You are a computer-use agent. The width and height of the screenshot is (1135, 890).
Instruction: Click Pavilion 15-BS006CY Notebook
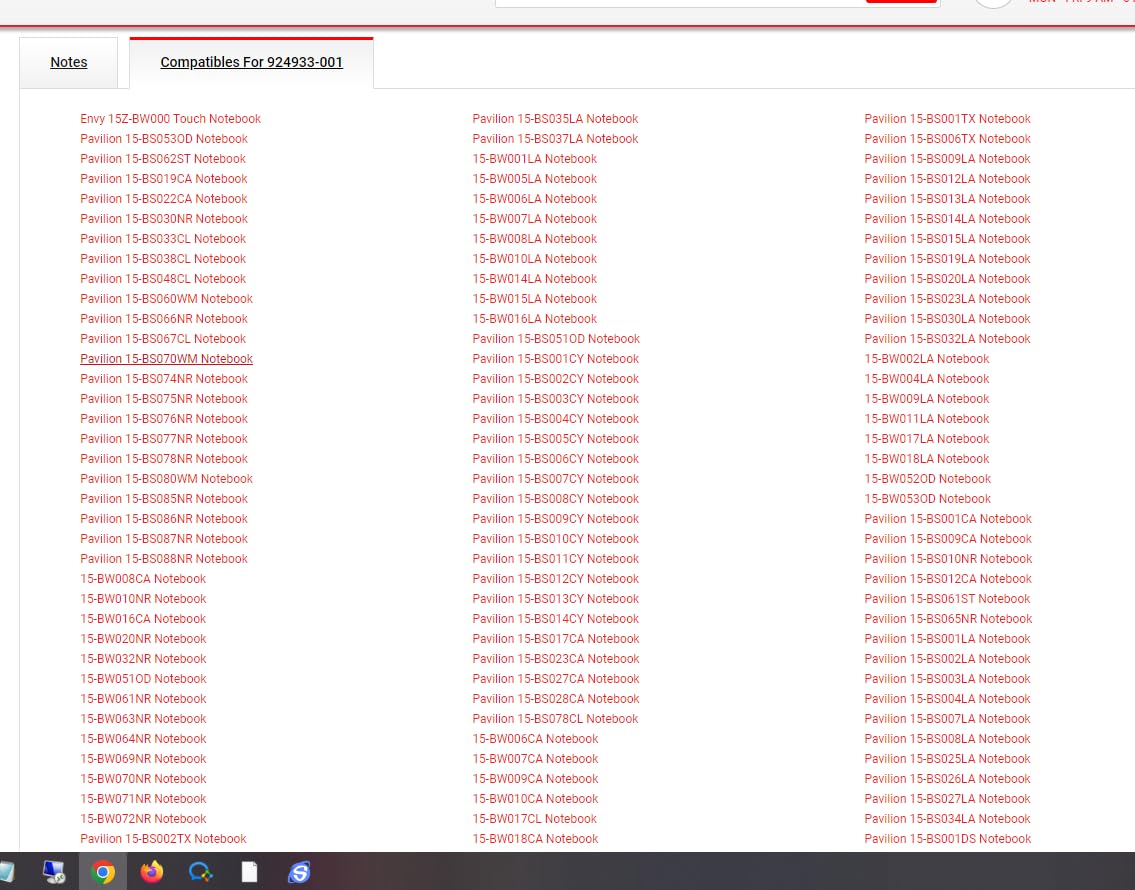point(555,459)
